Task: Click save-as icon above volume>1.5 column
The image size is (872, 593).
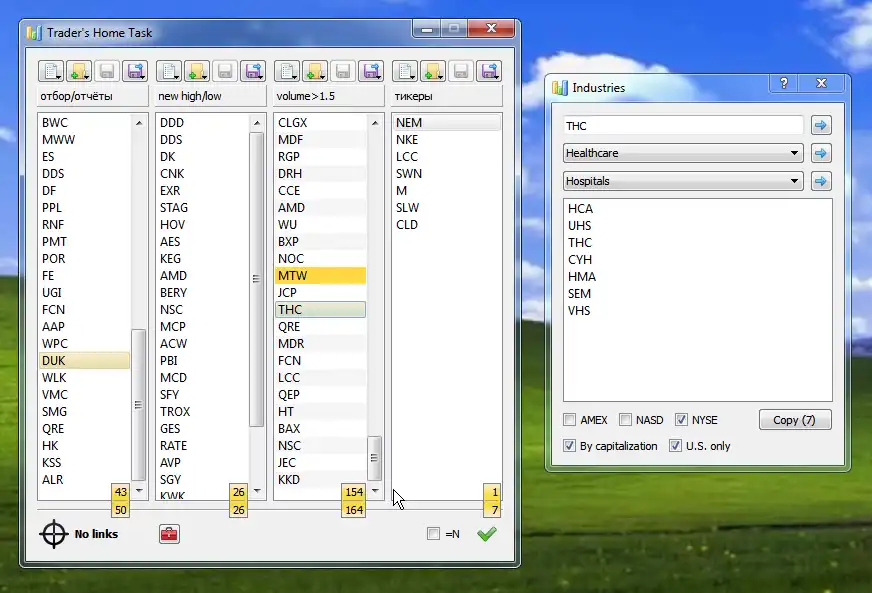Action: pos(371,71)
